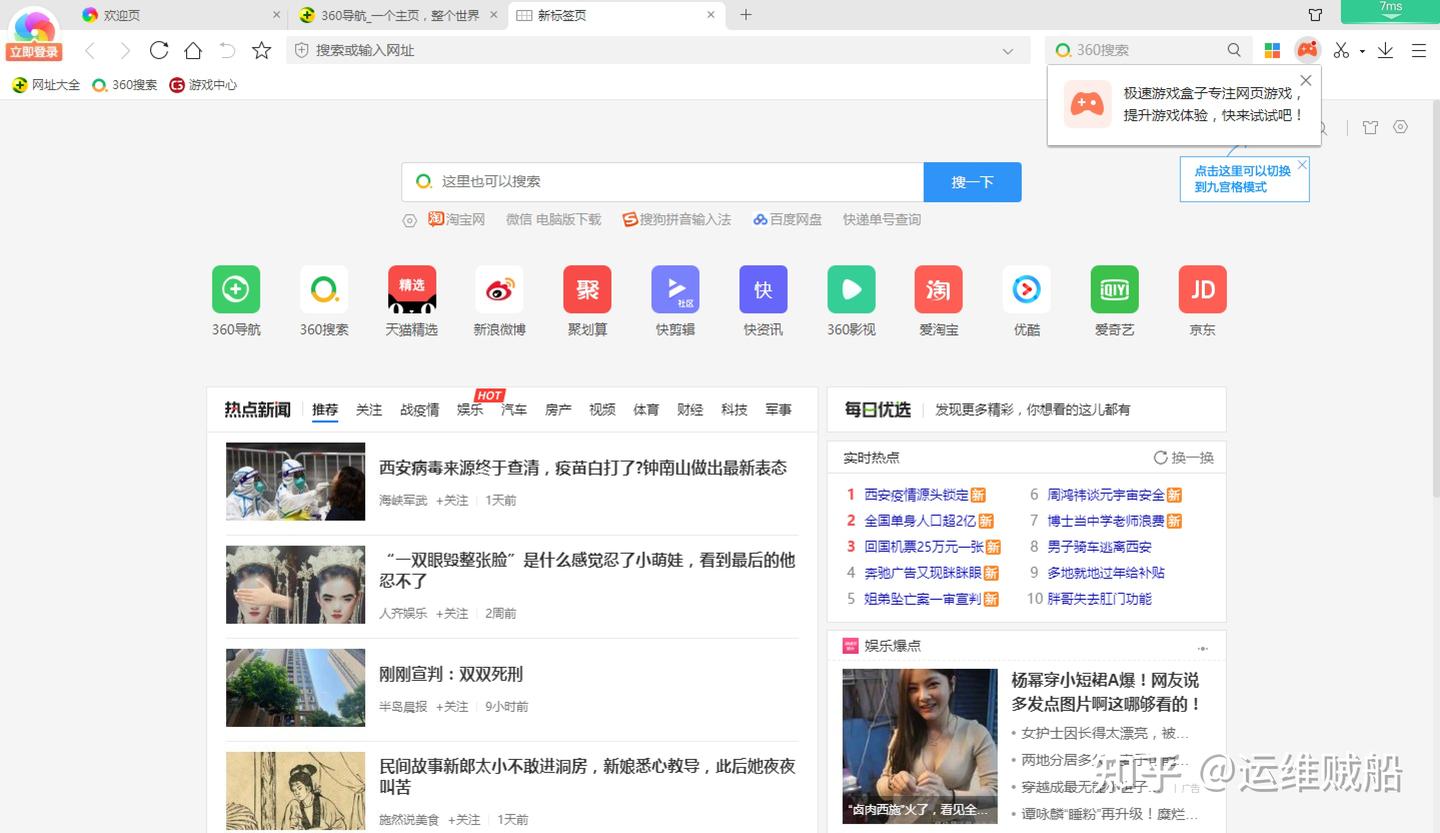The image size is (1440, 833).
Task: Open the 西安疫情源头锁定 hot topic
Action: [916, 495]
